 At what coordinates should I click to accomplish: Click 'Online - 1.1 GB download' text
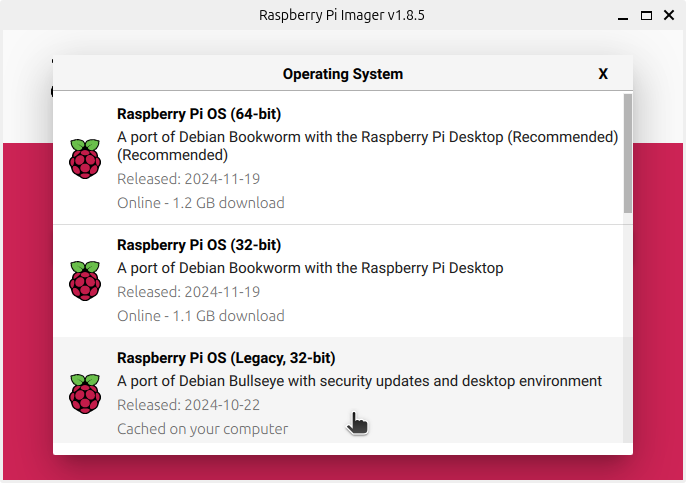click(x=201, y=315)
